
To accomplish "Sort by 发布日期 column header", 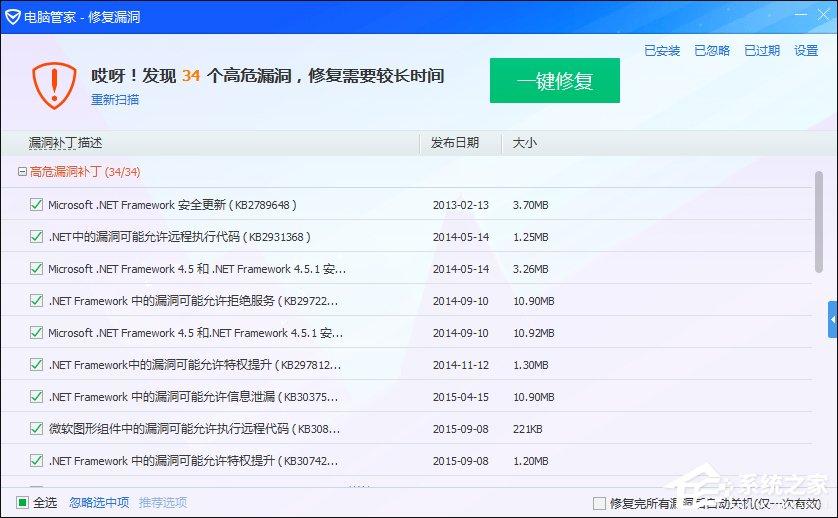I will 455,143.
